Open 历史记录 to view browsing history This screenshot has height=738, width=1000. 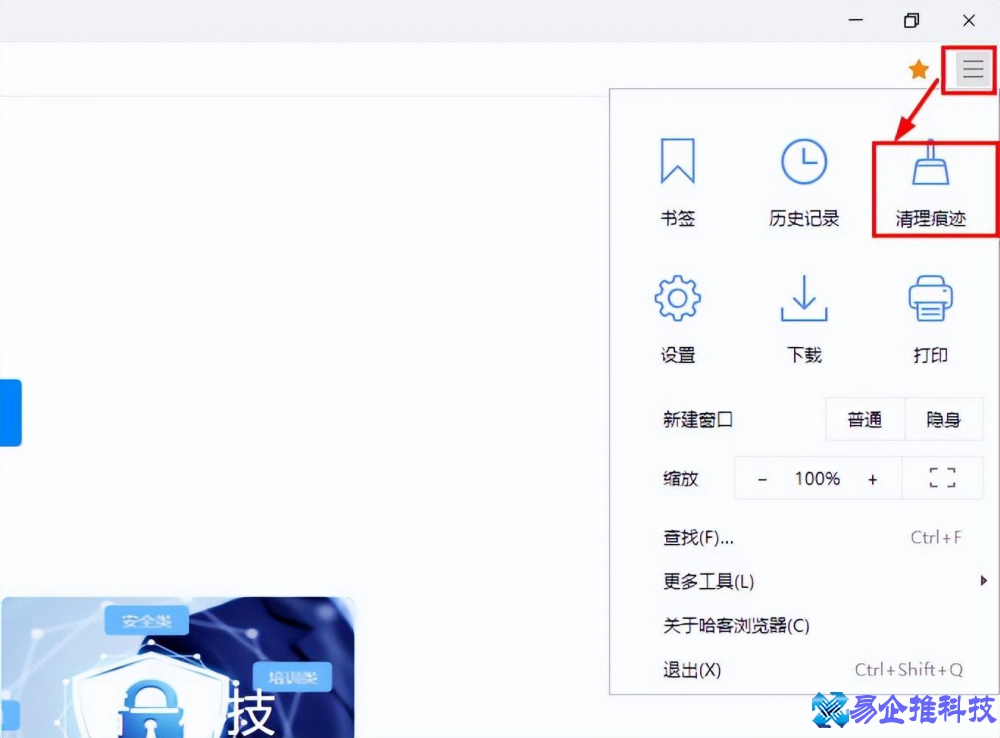[x=803, y=180]
